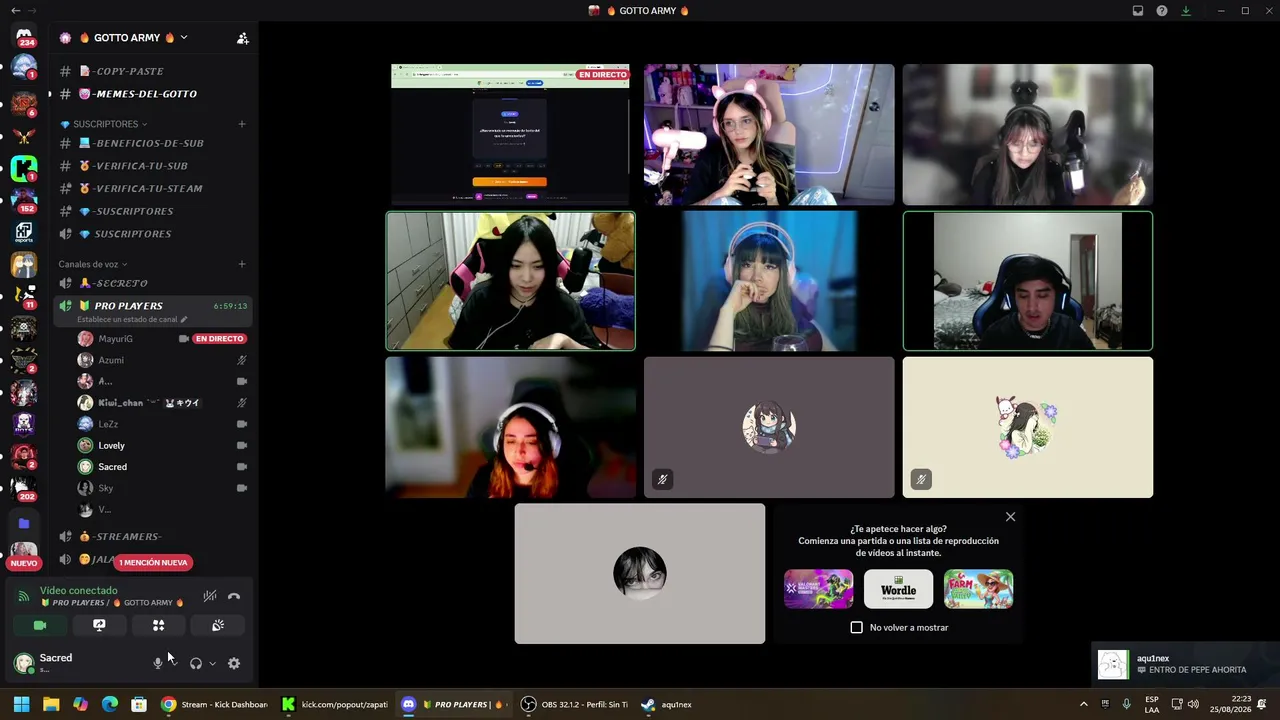Focus the pink cat-ear headphones webcam tile
Image resolution: width=1280 pixels, height=720 pixels.
[769, 134]
